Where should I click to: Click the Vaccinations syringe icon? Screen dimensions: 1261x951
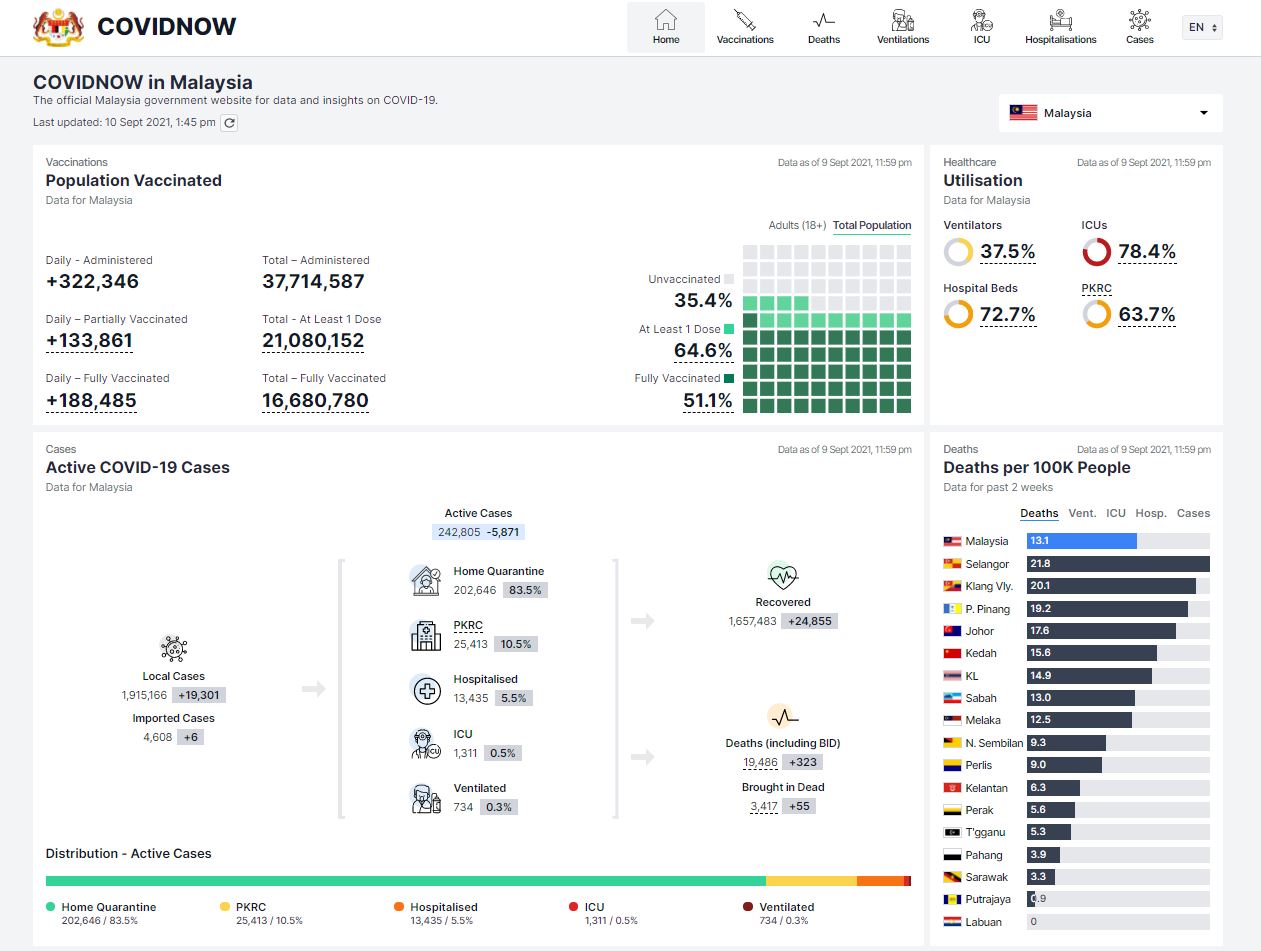coord(744,20)
